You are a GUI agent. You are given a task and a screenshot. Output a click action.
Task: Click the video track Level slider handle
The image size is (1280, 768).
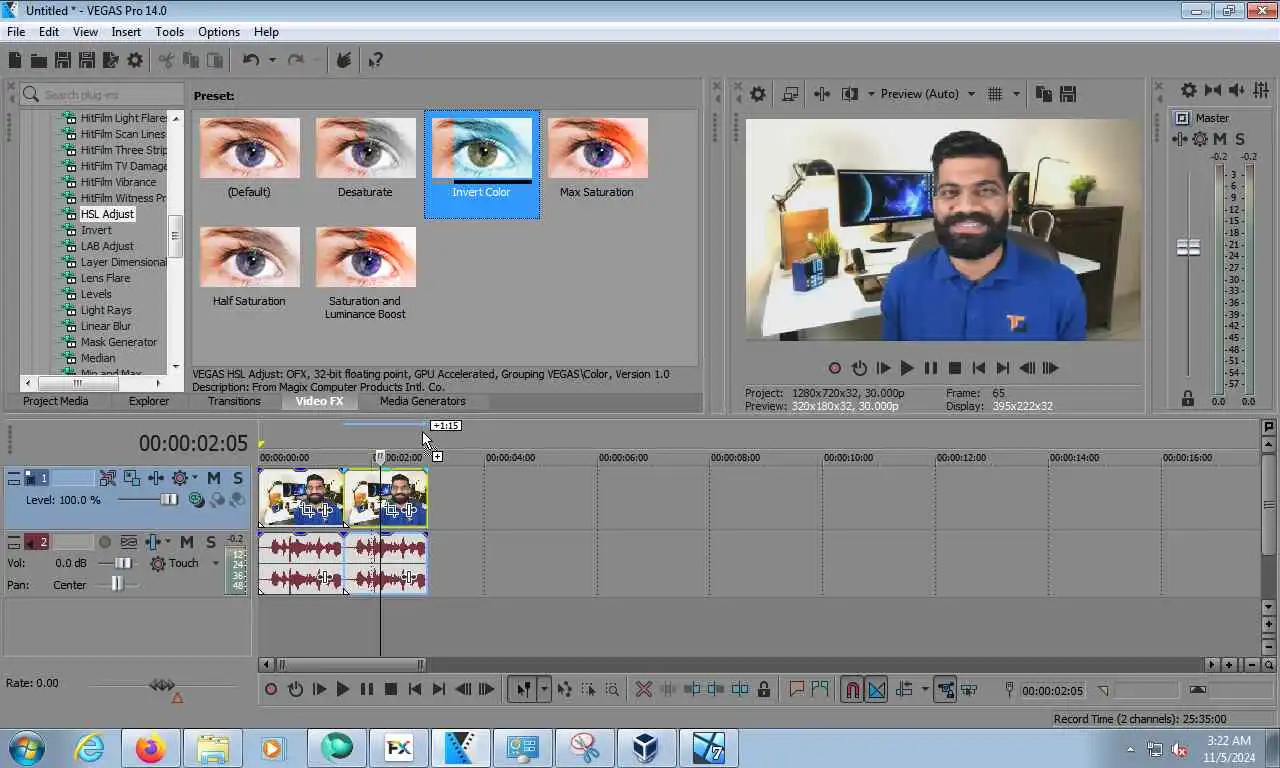169,500
